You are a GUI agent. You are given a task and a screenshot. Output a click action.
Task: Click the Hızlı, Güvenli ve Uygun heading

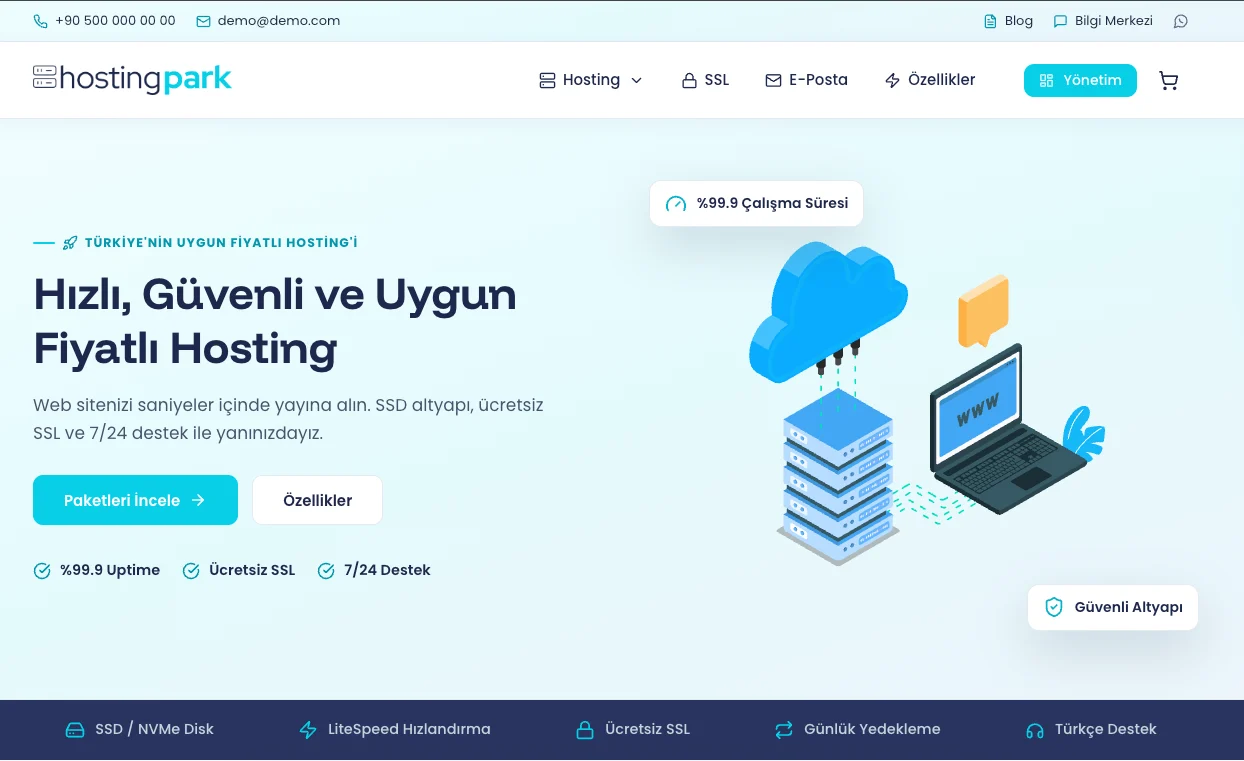tap(275, 295)
